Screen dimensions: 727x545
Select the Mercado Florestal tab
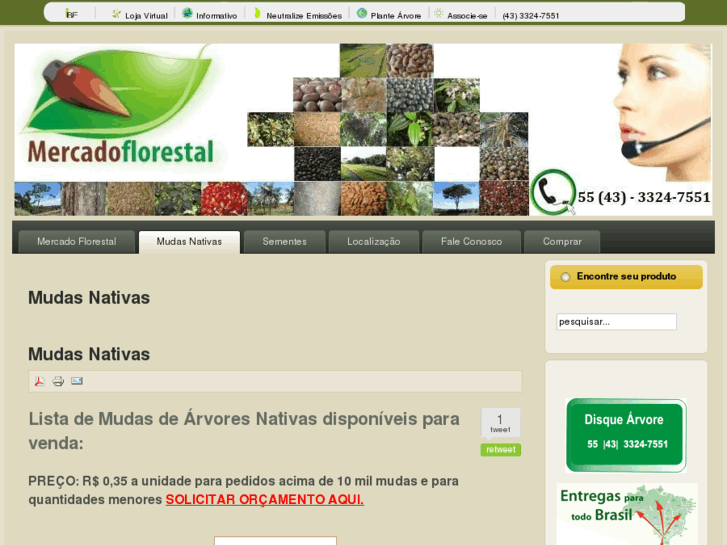coord(77,242)
